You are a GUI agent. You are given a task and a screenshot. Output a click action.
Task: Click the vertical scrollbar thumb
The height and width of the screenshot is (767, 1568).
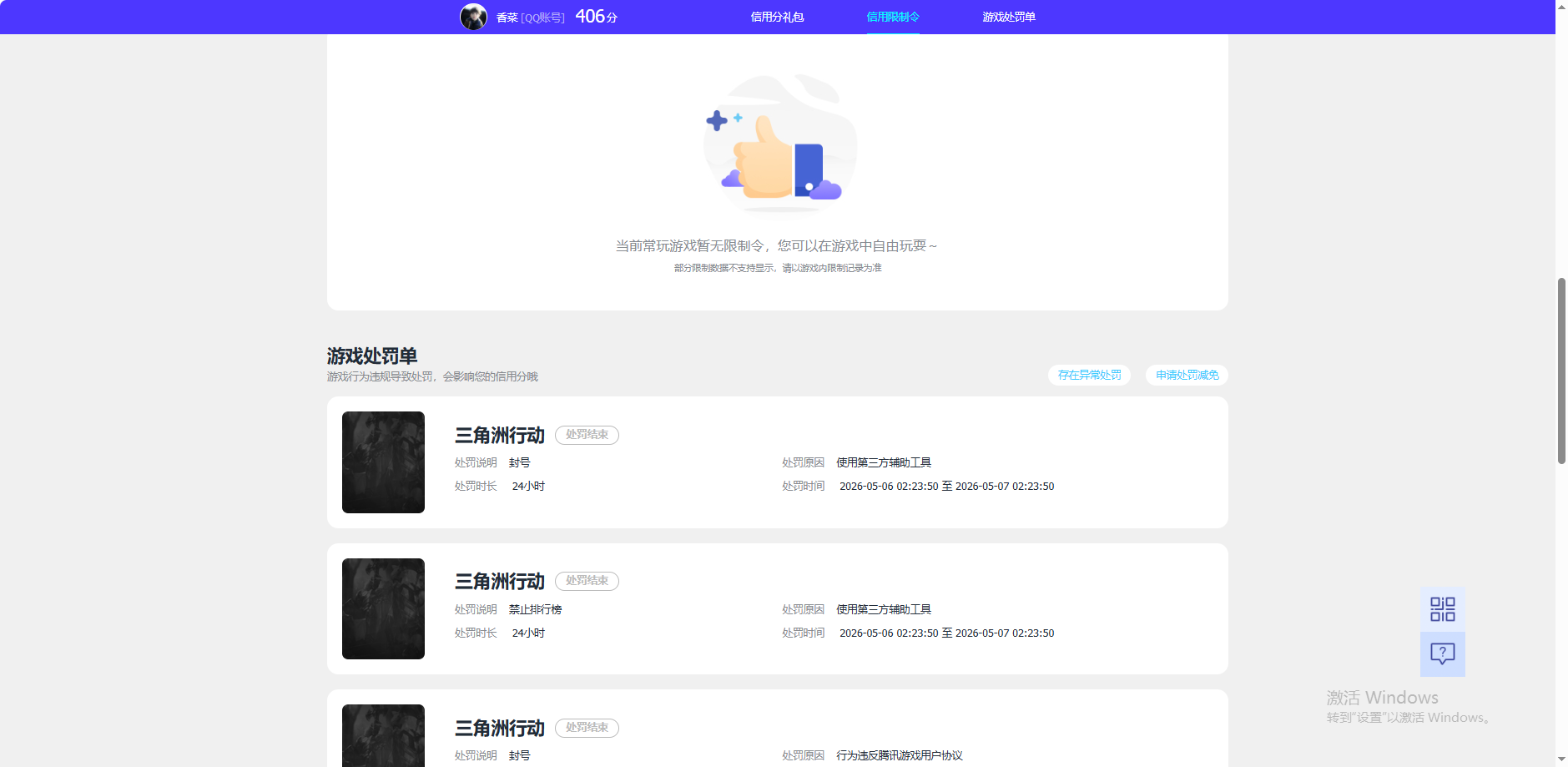1561,371
